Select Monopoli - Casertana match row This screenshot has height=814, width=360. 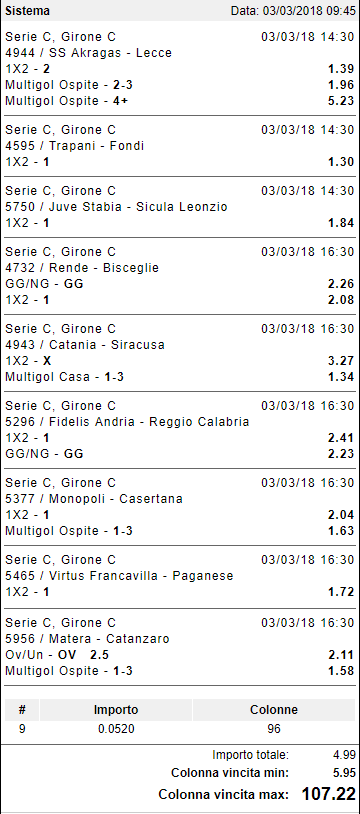tap(94, 499)
